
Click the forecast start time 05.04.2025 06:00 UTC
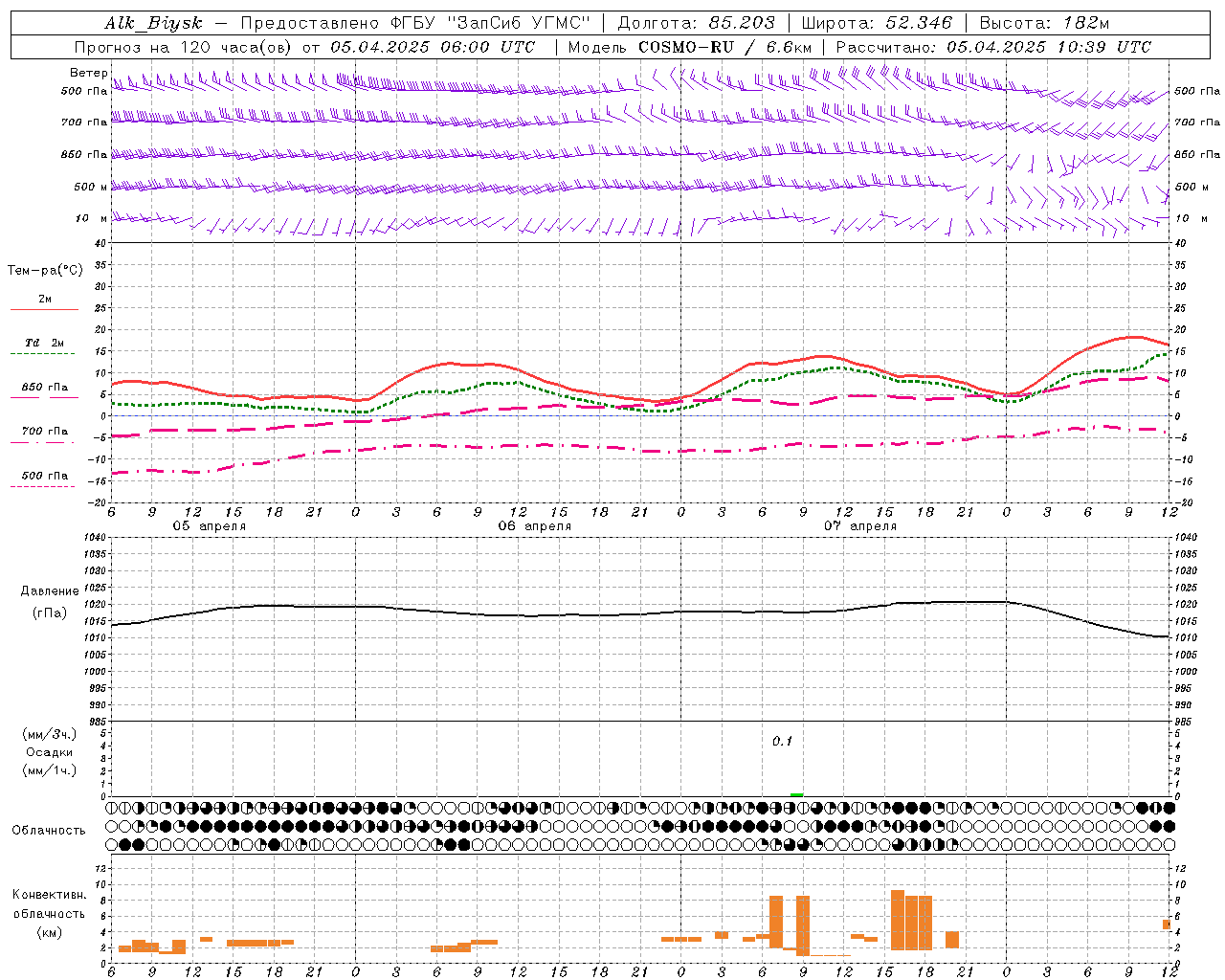(433, 47)
